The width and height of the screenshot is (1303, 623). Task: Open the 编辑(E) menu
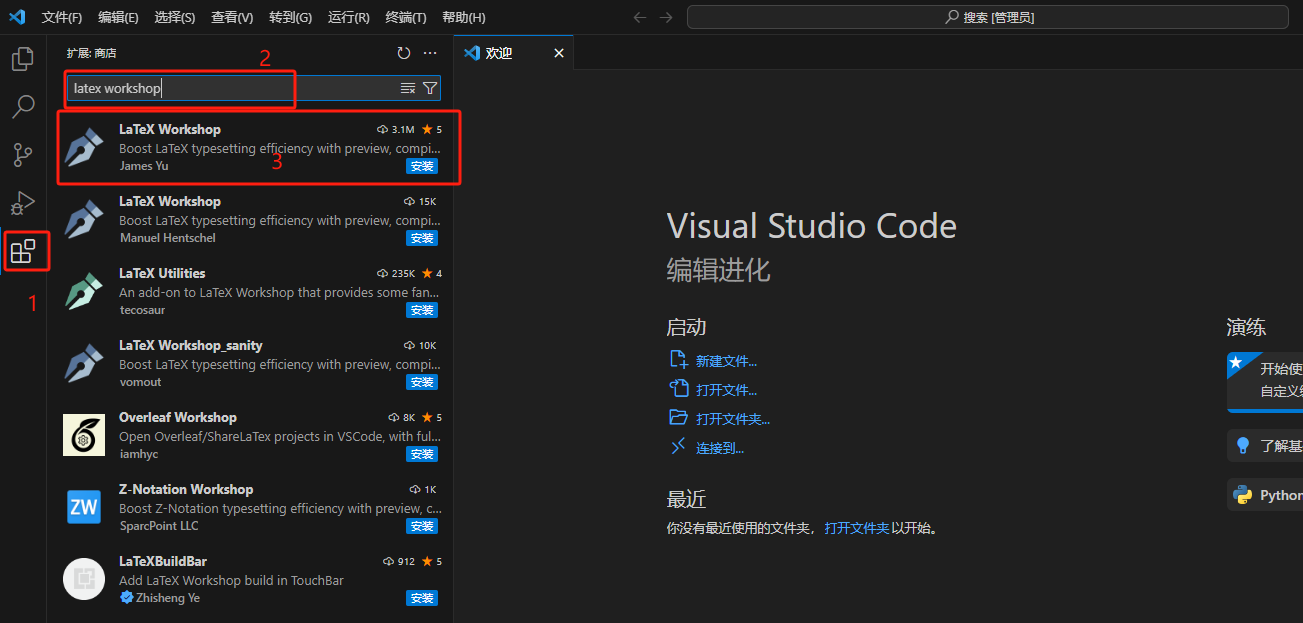pyautogui.click(x=118, y=17)
